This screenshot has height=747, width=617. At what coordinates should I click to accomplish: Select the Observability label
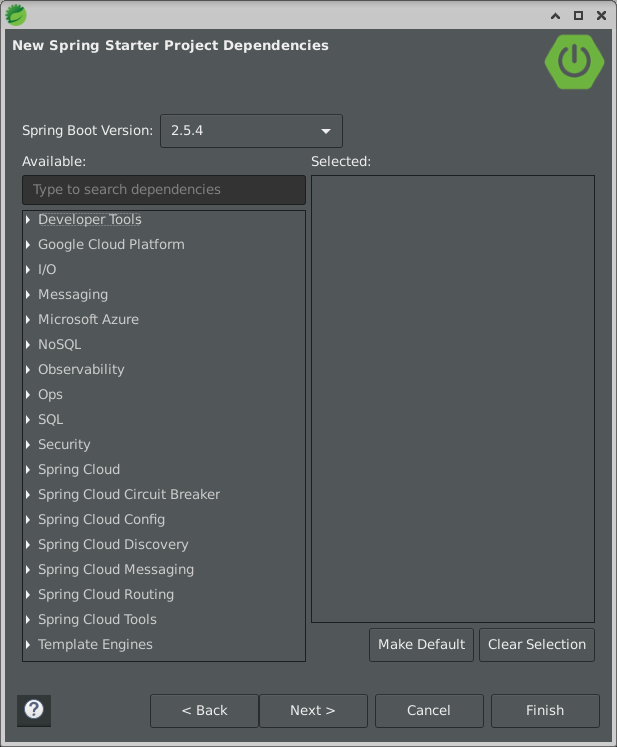click(x=81, y=370)
